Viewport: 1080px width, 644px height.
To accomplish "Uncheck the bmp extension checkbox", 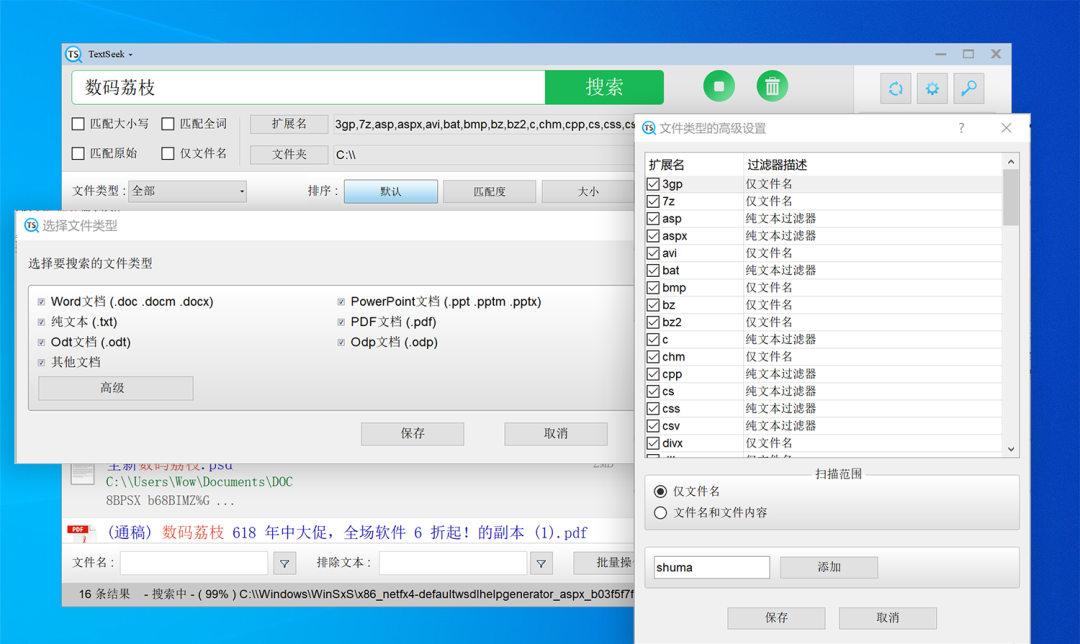I will 653,288.
